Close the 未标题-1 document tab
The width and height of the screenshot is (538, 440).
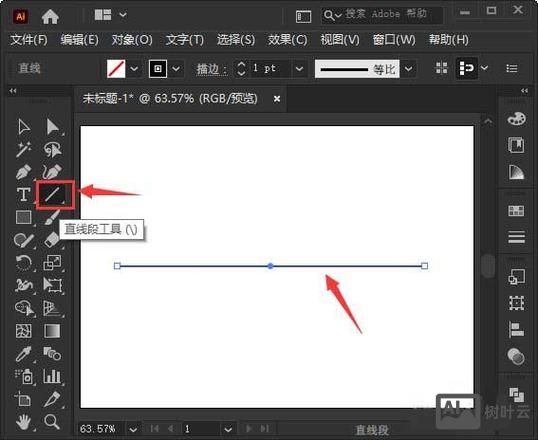[277, 99]
